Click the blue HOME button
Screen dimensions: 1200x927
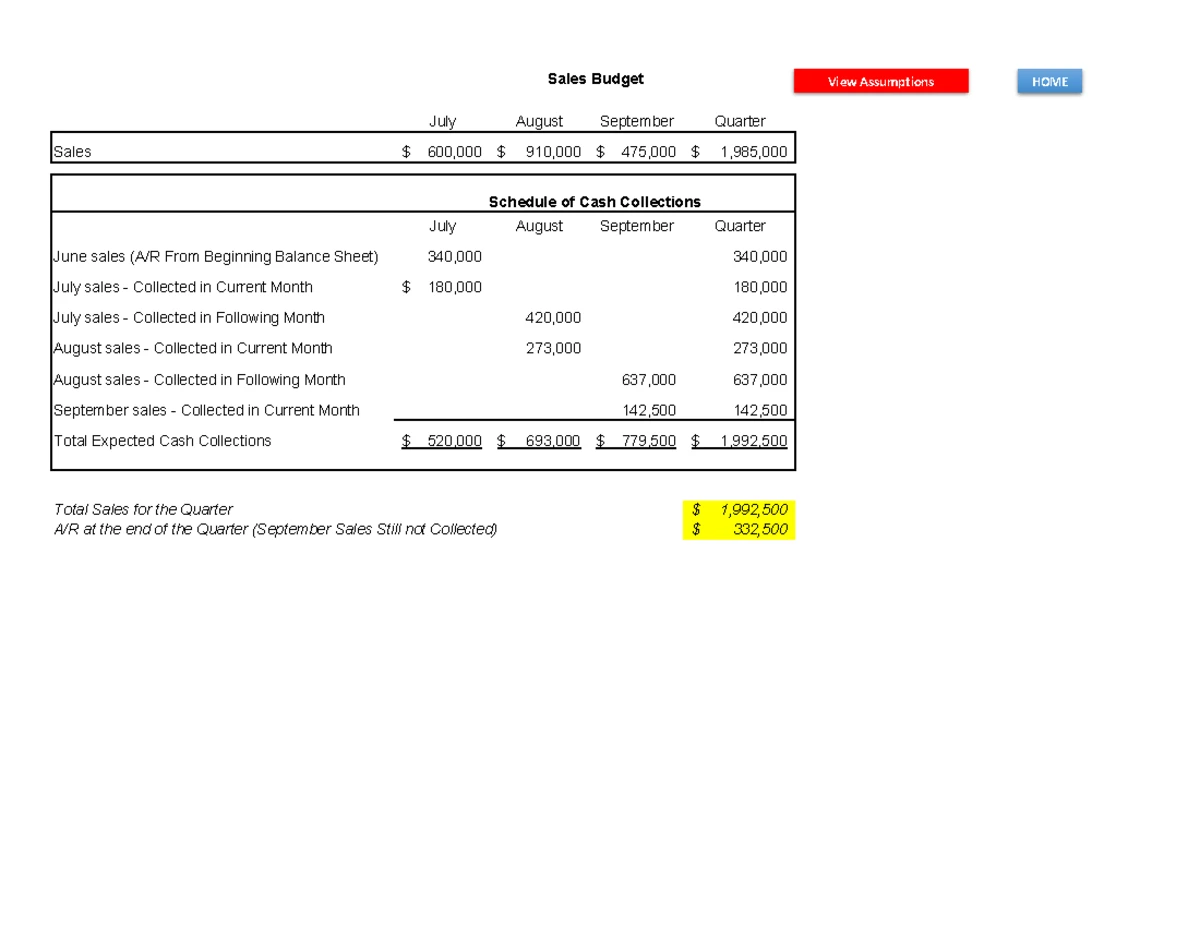(x=1049, y=81)
